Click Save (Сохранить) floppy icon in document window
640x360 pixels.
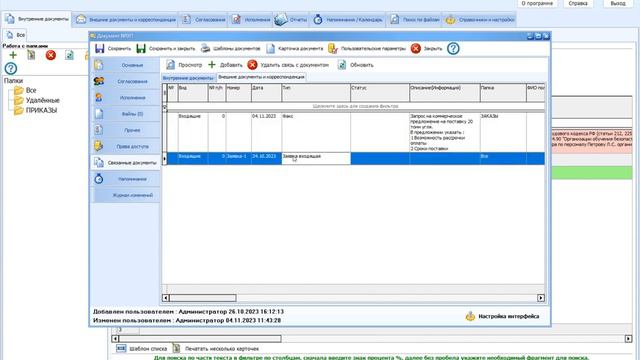click(x=100, y=49)
